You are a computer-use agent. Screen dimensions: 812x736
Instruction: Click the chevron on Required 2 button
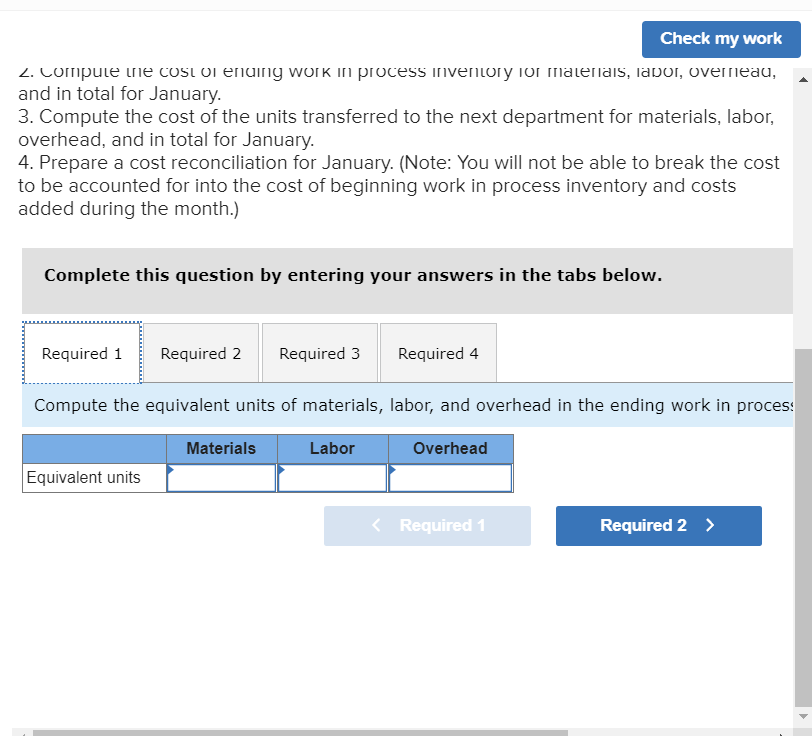click(710, 526)
